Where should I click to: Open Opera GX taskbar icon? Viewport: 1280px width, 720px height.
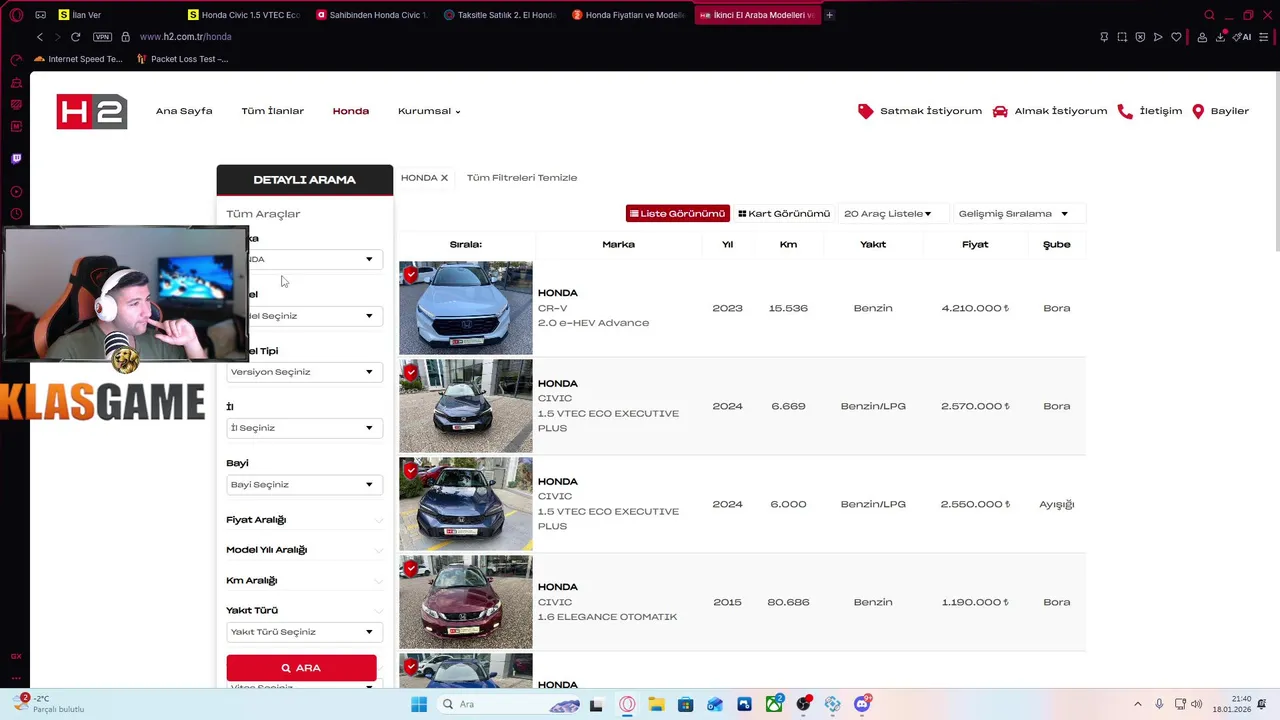click(627, 704)
